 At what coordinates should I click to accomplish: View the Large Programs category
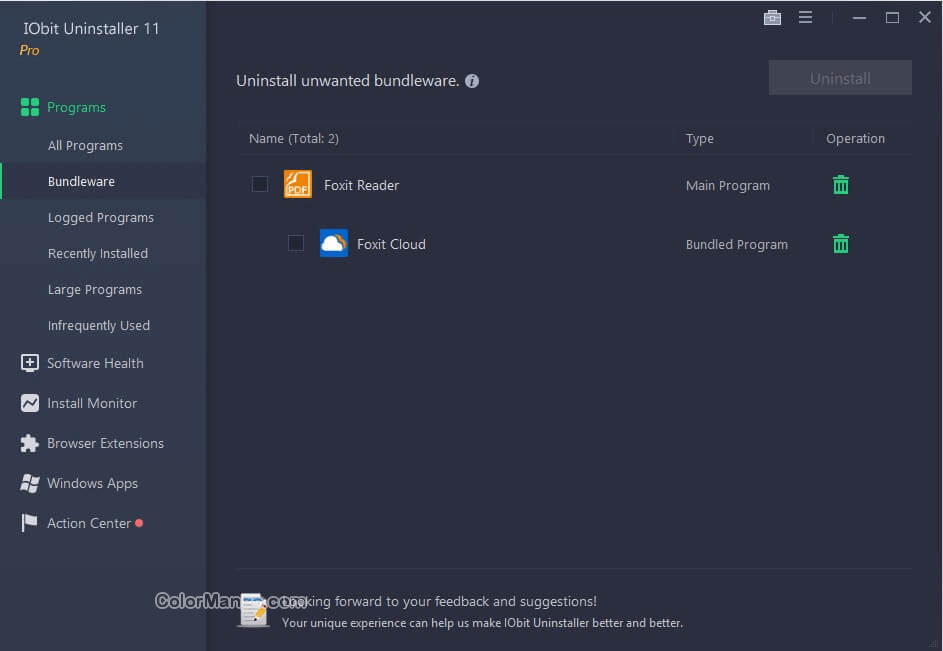(x=94, y=289)
